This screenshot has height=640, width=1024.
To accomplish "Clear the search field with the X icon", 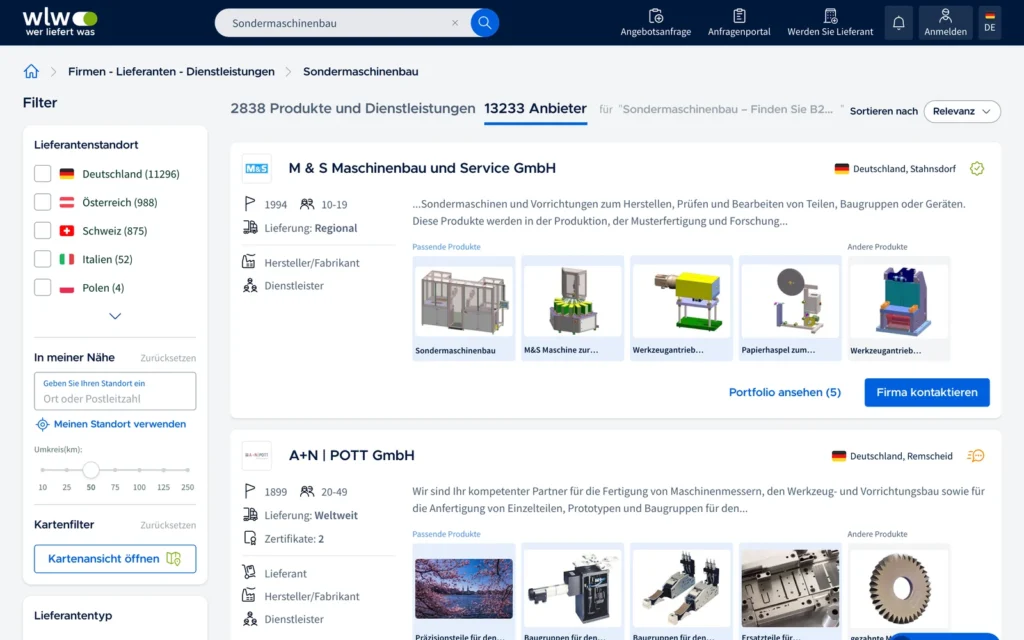I will pos(455,23).
